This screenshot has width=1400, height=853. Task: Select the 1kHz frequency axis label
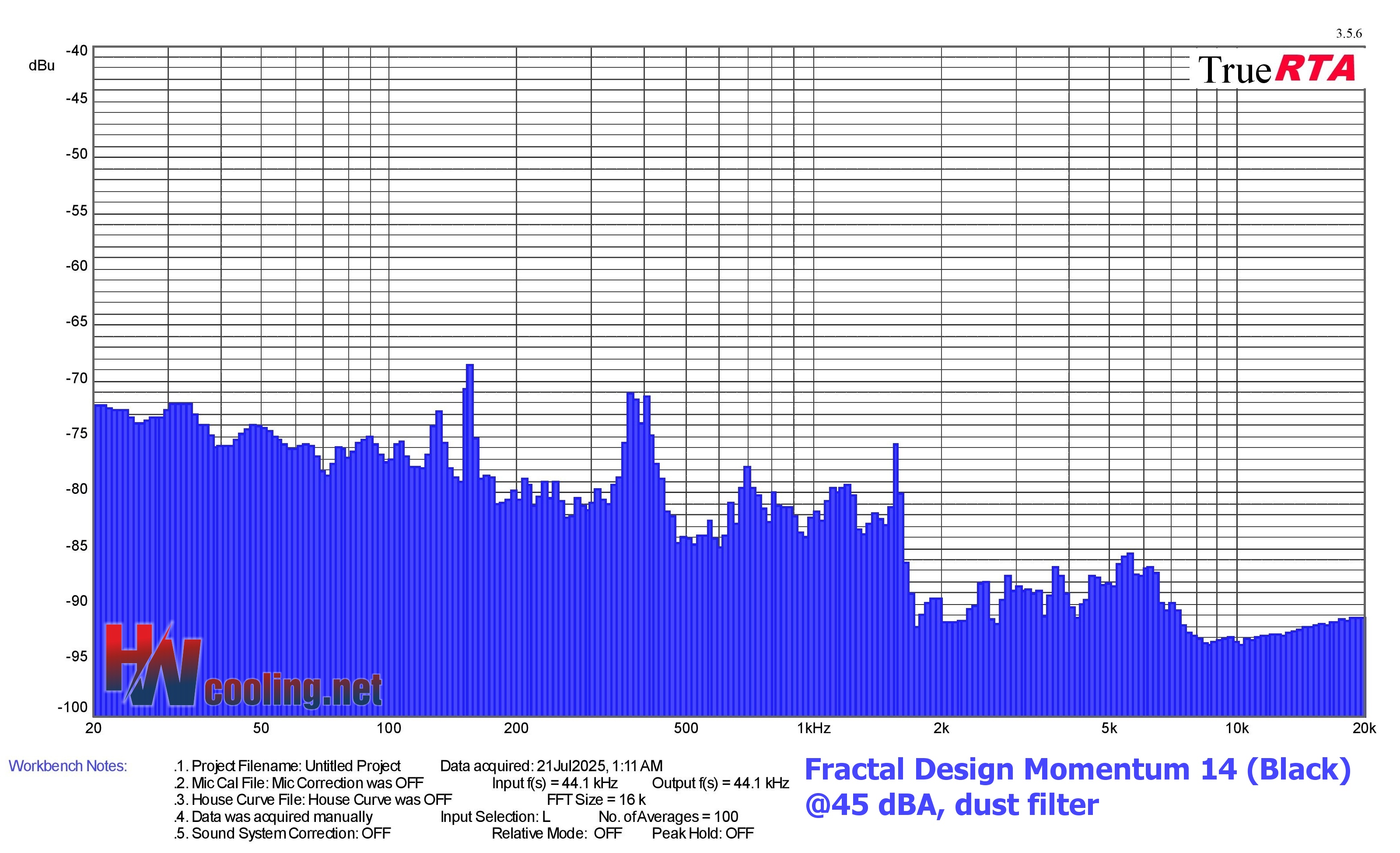[814, 728]
